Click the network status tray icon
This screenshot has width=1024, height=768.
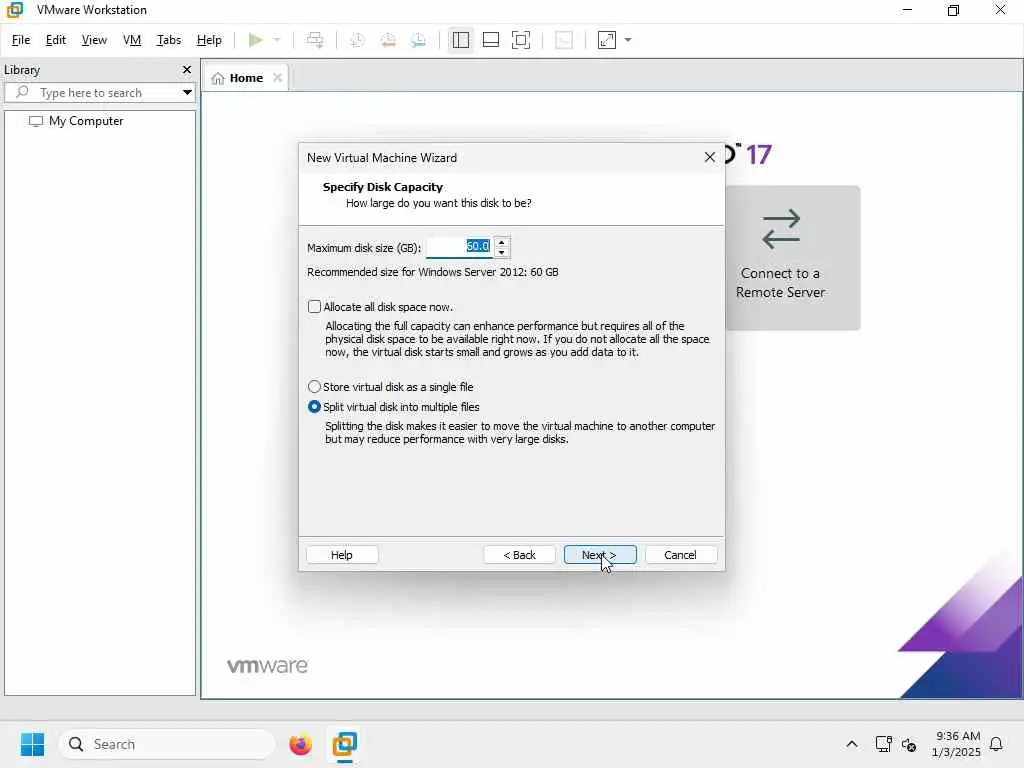point(883,744)
